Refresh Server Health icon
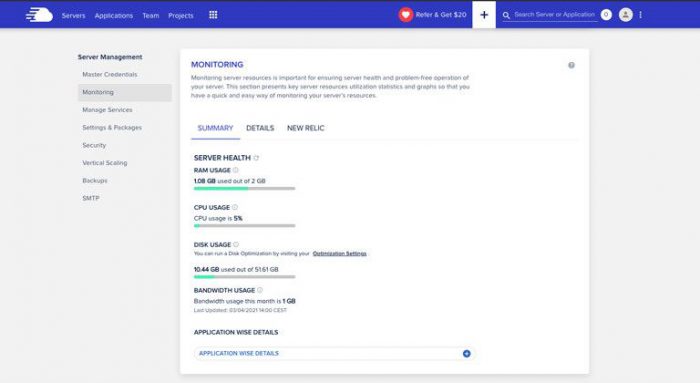700x383 pixels. tap(256, 158)
